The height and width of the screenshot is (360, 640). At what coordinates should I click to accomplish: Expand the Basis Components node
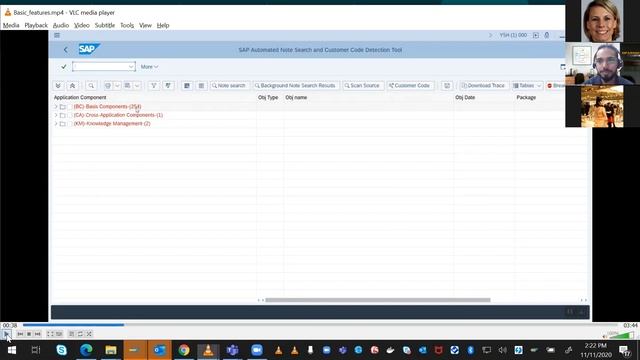56,107
